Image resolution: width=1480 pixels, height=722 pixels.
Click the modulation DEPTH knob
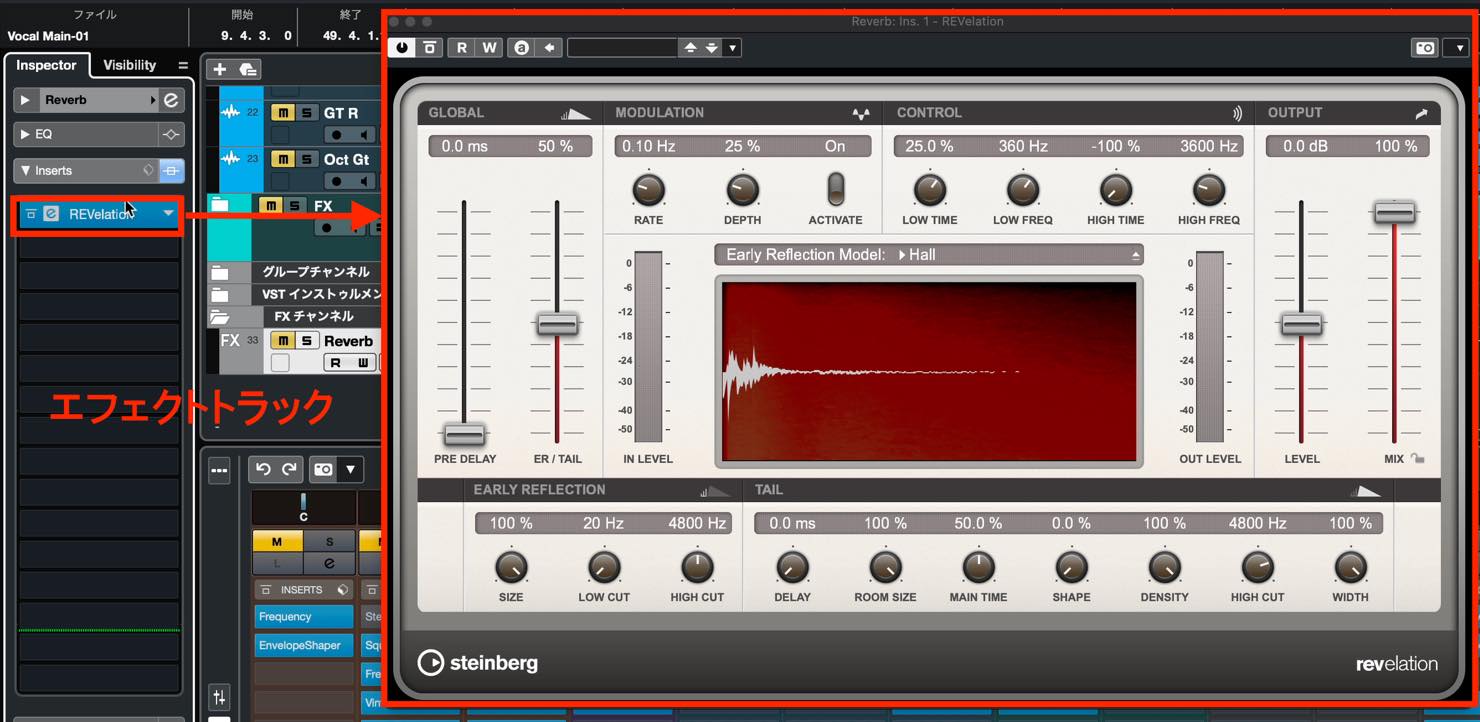(742, 189)
